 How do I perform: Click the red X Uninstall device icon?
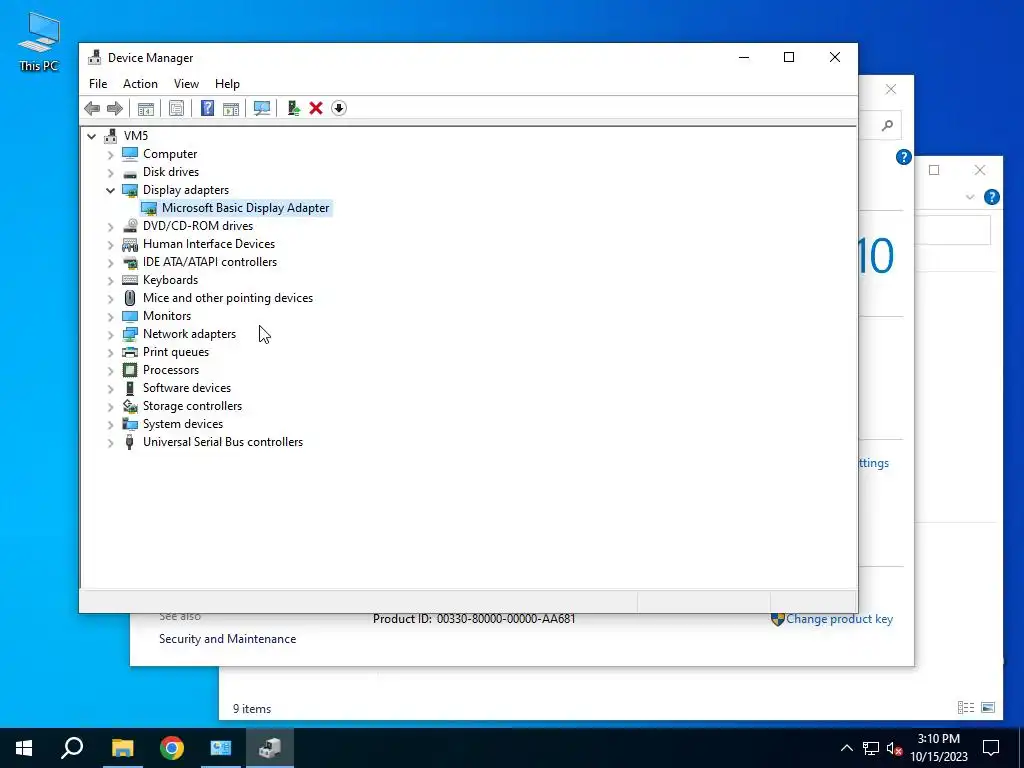click(316, 108)
